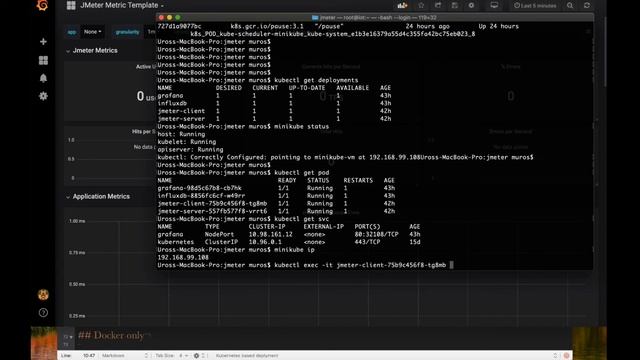Click Share dashboard icon
The width and height of the screenshot is (640, 360).
click(438, 5)
